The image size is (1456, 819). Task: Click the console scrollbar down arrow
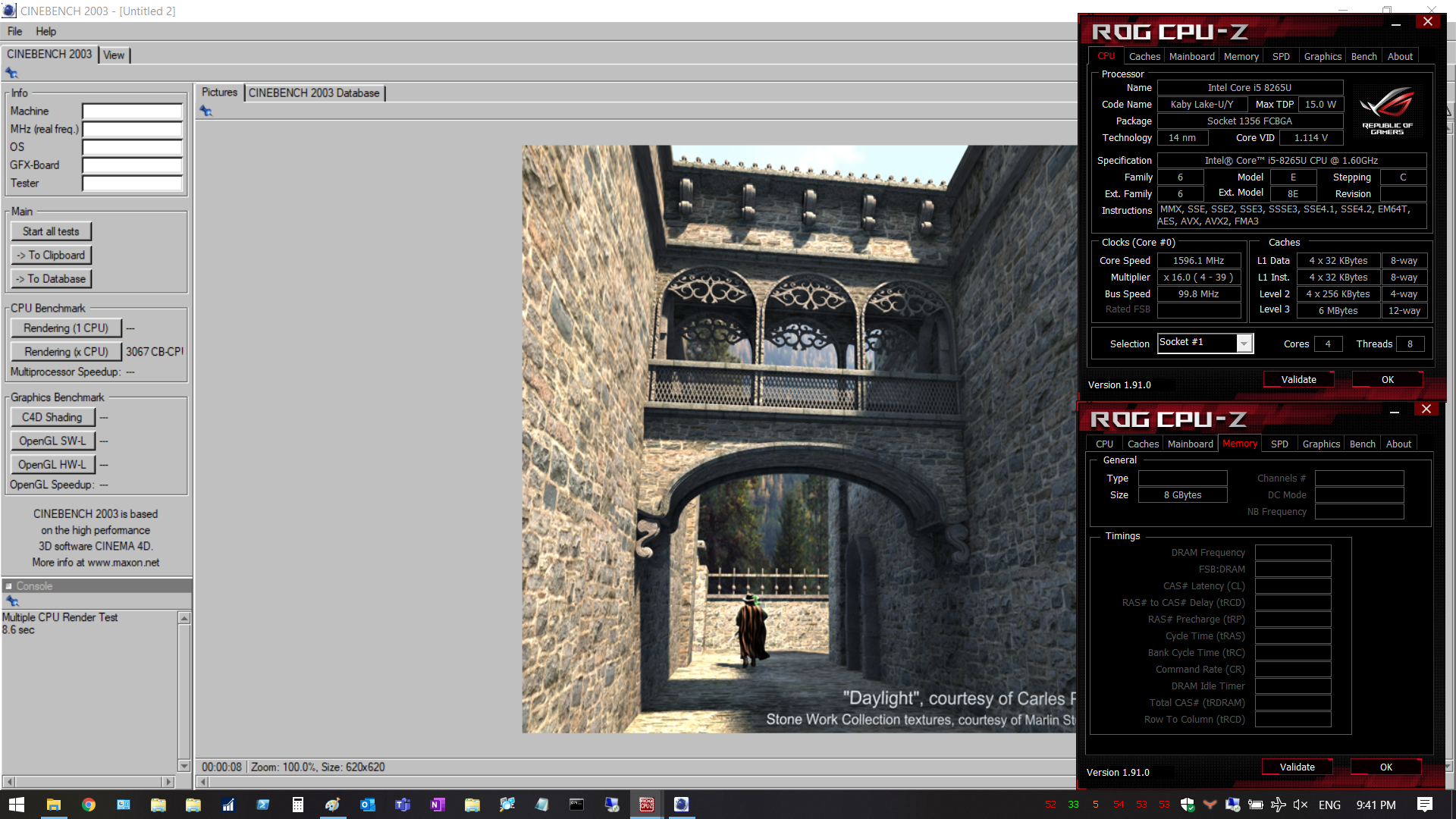click(x=184, y=766)
